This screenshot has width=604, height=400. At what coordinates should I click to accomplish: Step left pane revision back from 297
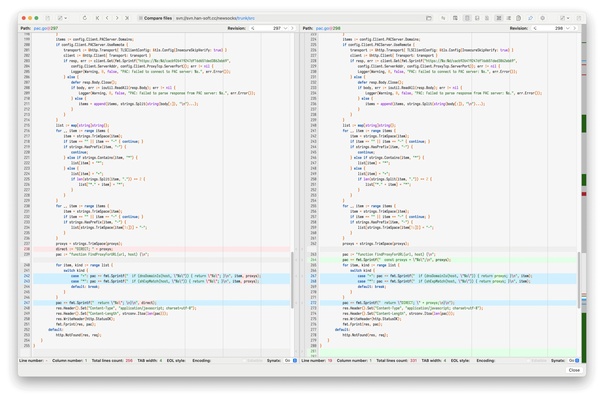coord(253,28)
